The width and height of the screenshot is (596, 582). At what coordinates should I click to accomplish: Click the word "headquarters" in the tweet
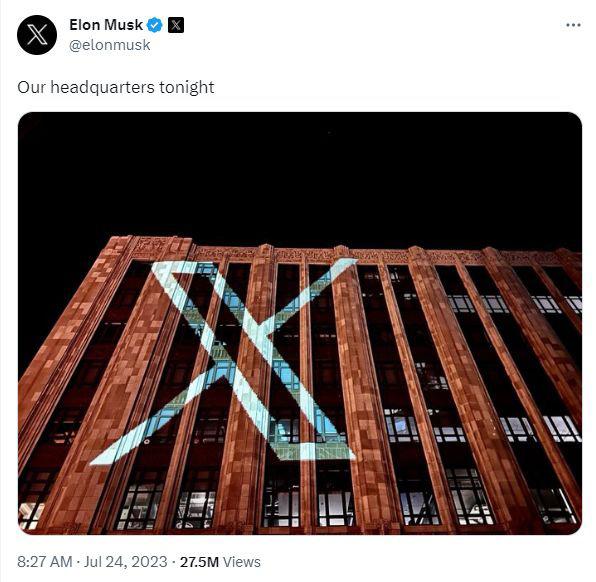click(x=102, y=87)
